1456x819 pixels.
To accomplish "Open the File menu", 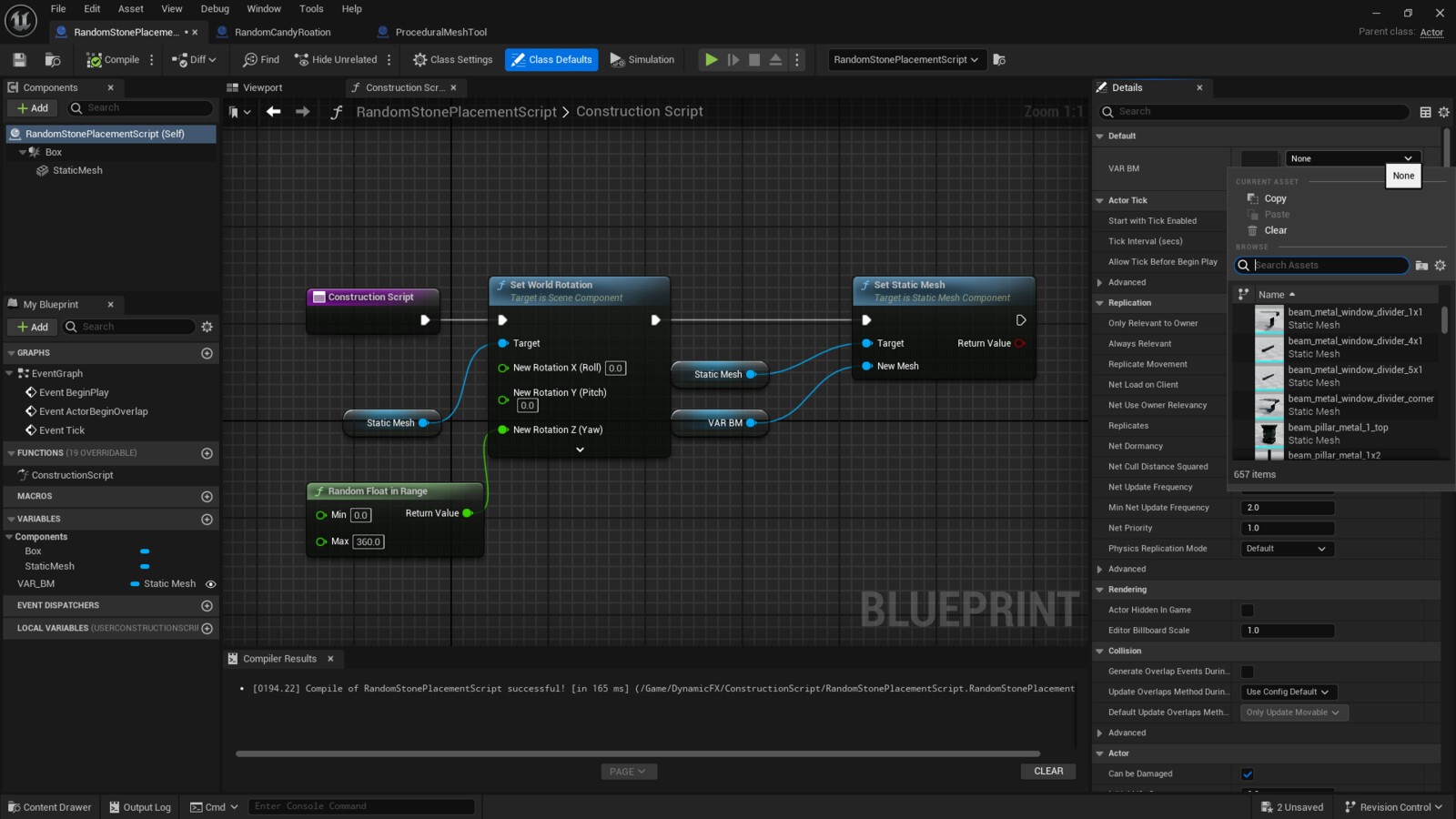I will pos(58,9).
